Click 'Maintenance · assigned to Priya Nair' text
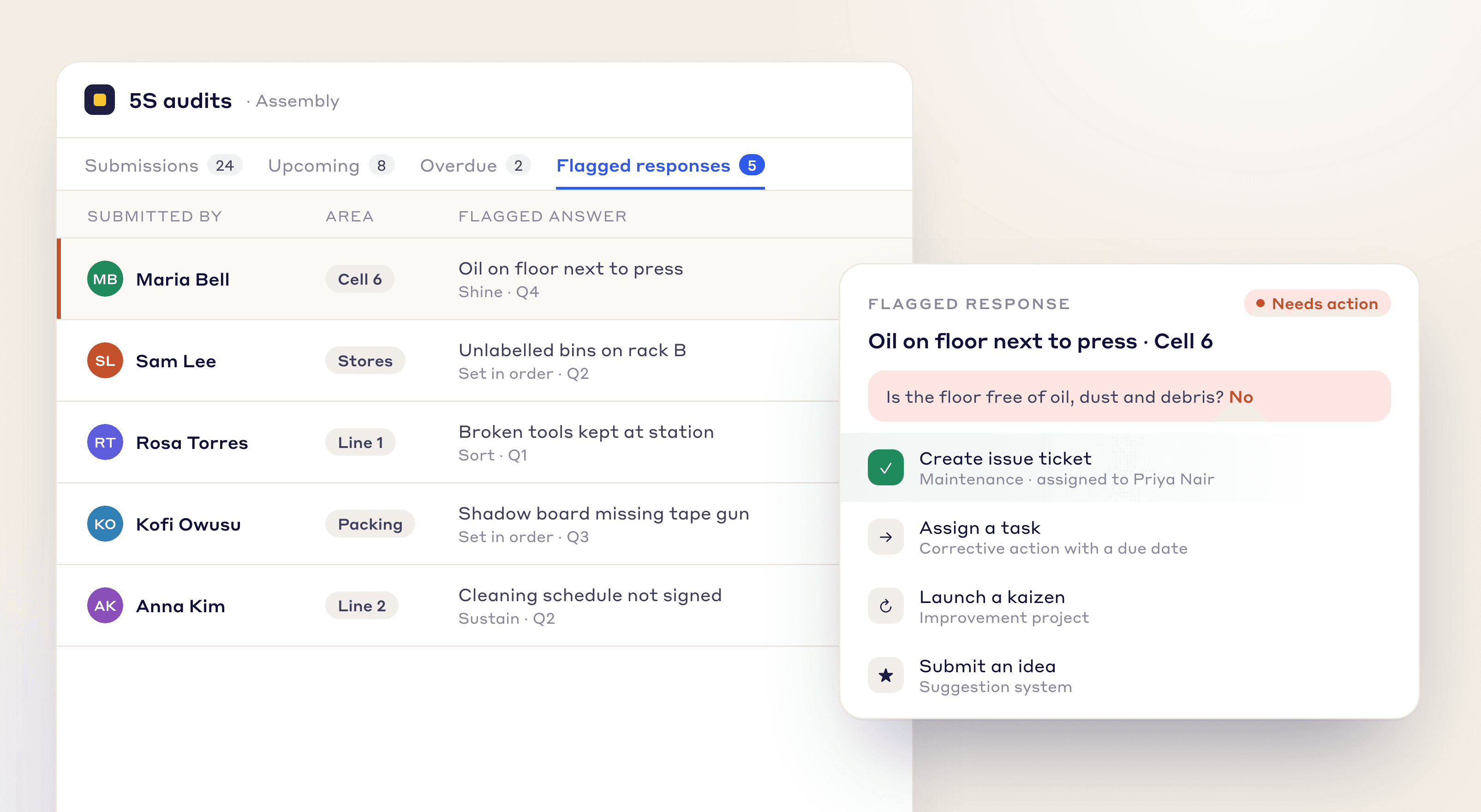1481x812 pixels. (x=1067, y=479)
